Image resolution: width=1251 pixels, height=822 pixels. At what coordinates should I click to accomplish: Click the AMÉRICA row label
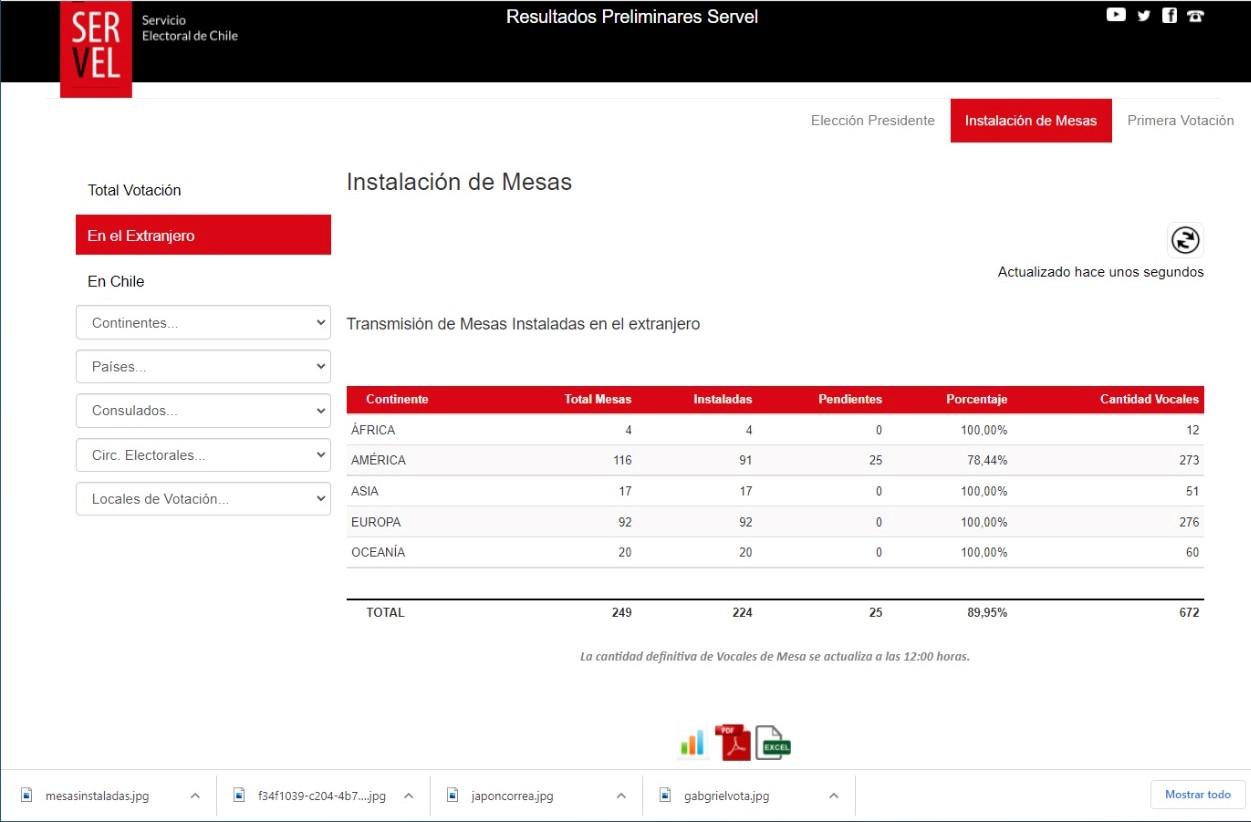click(378, 461)
